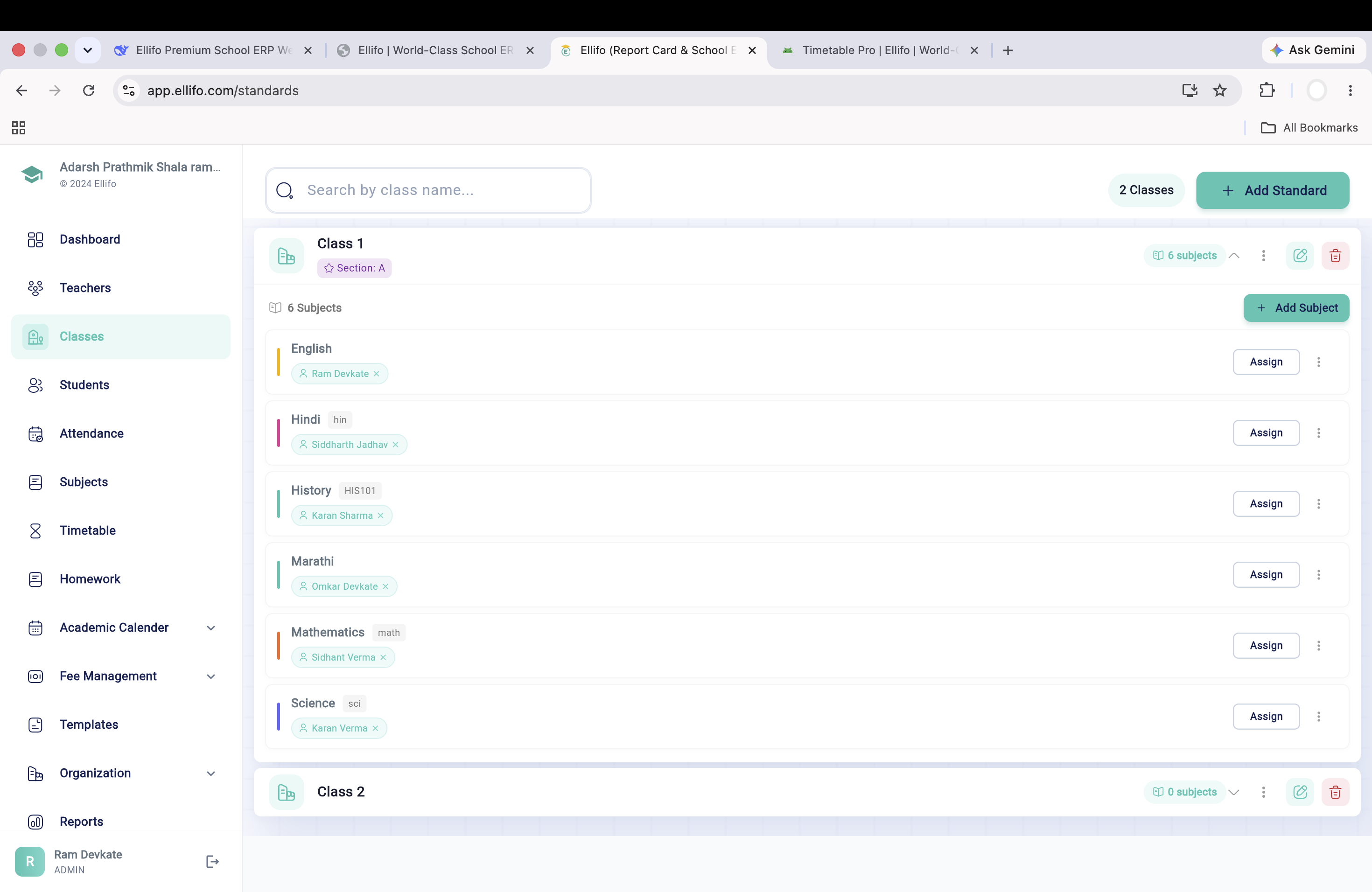Remove Ram Devkate from English subject

[x=377, y=374]
